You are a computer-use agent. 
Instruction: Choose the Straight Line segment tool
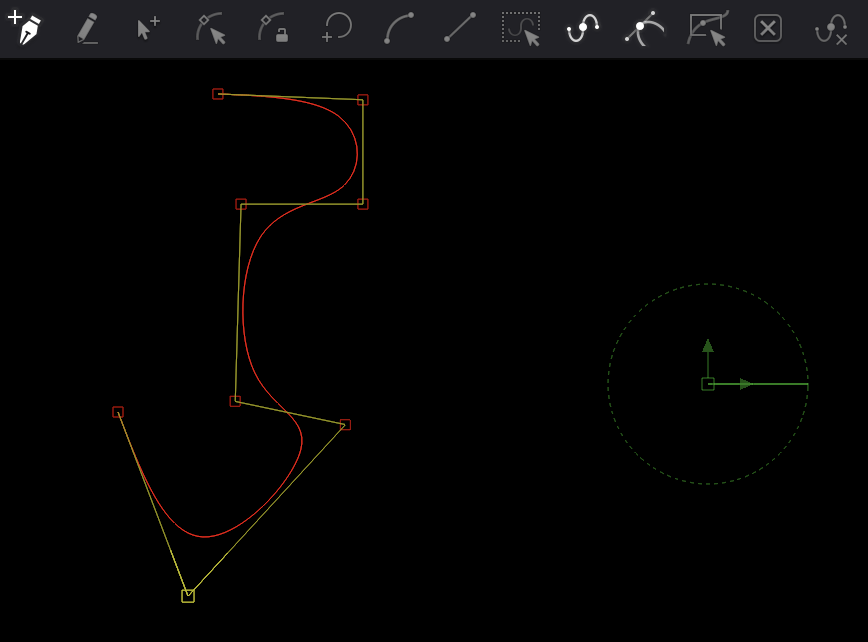point(460,27)
